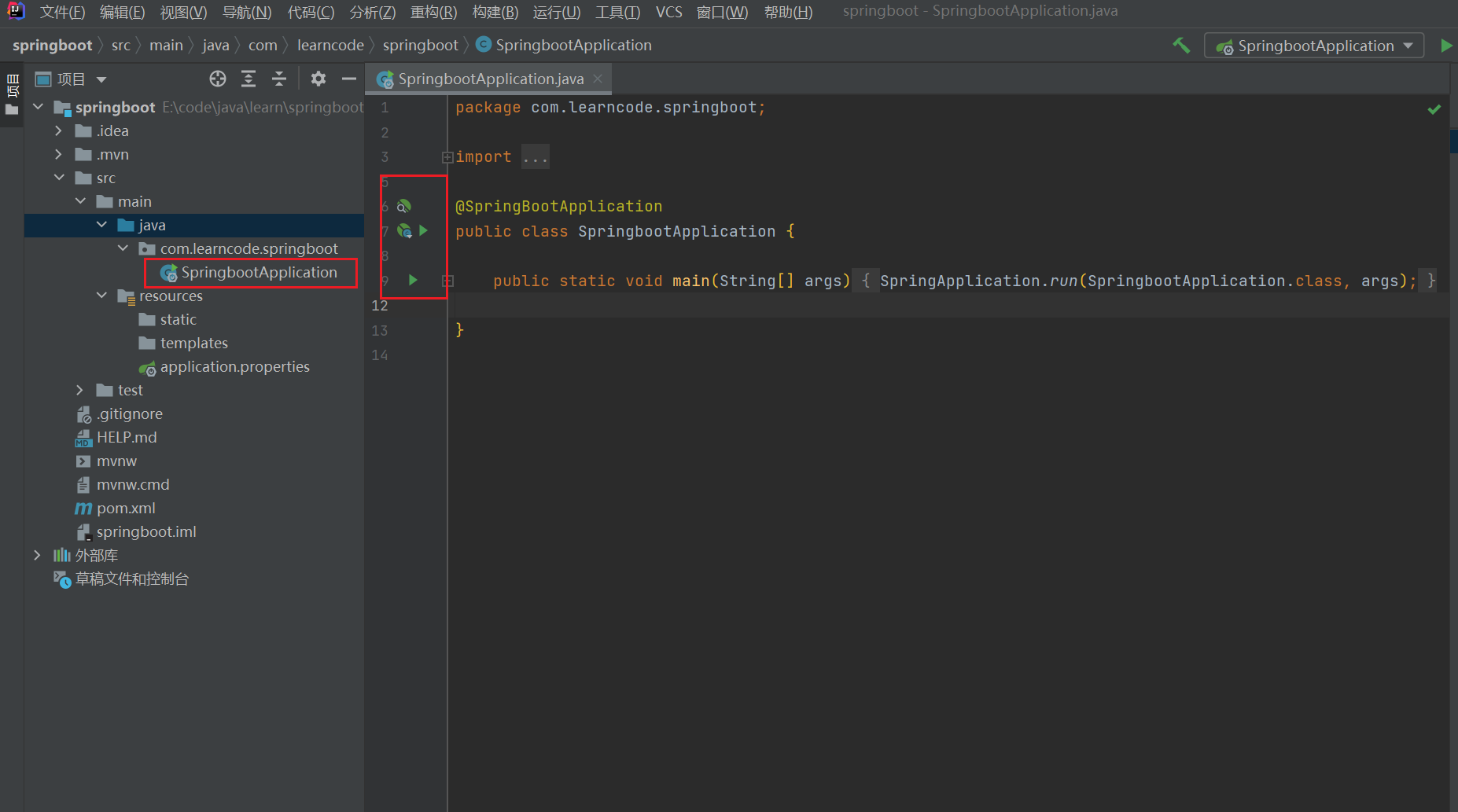This screenshot has width=1458, height=812.
Task: Hide the project tool window
Action: (349, 79)
